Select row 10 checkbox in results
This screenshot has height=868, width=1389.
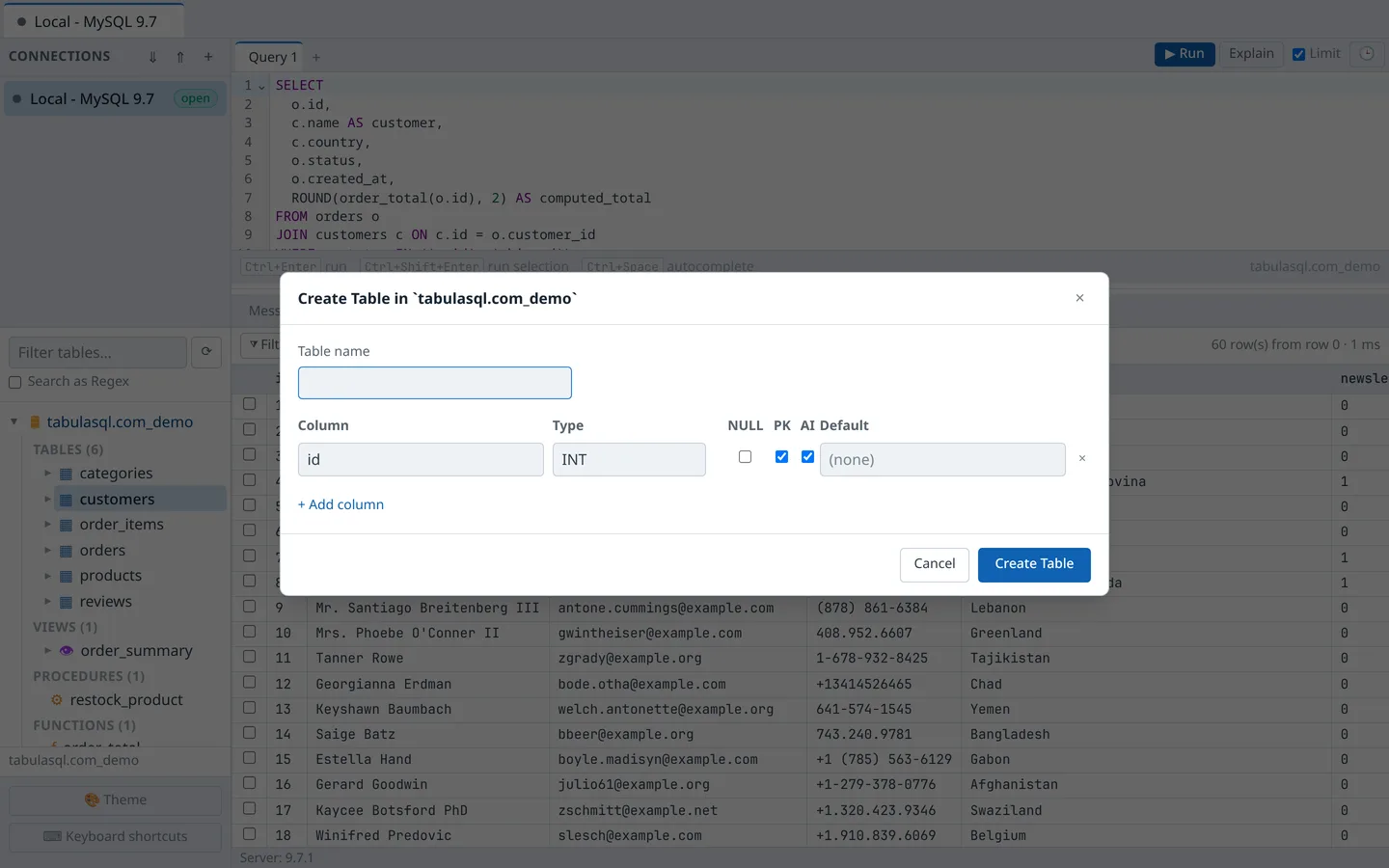pyautogui.click(x=249, y=632)
